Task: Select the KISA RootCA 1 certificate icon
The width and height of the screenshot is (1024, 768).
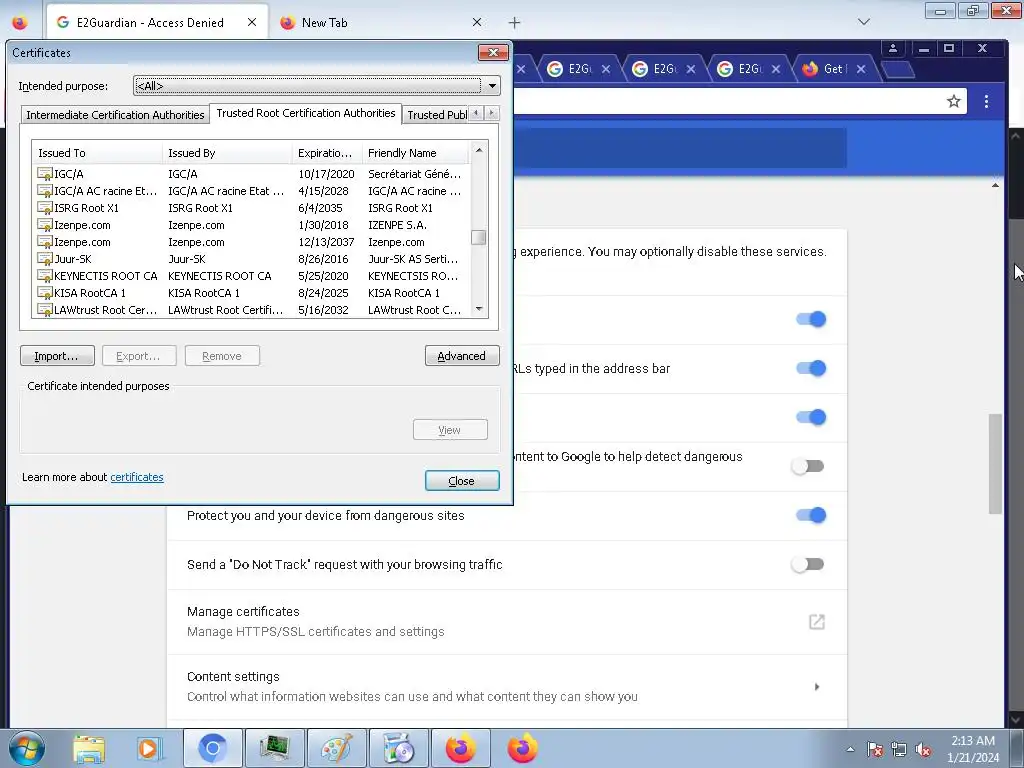Action: click(44, 293)
